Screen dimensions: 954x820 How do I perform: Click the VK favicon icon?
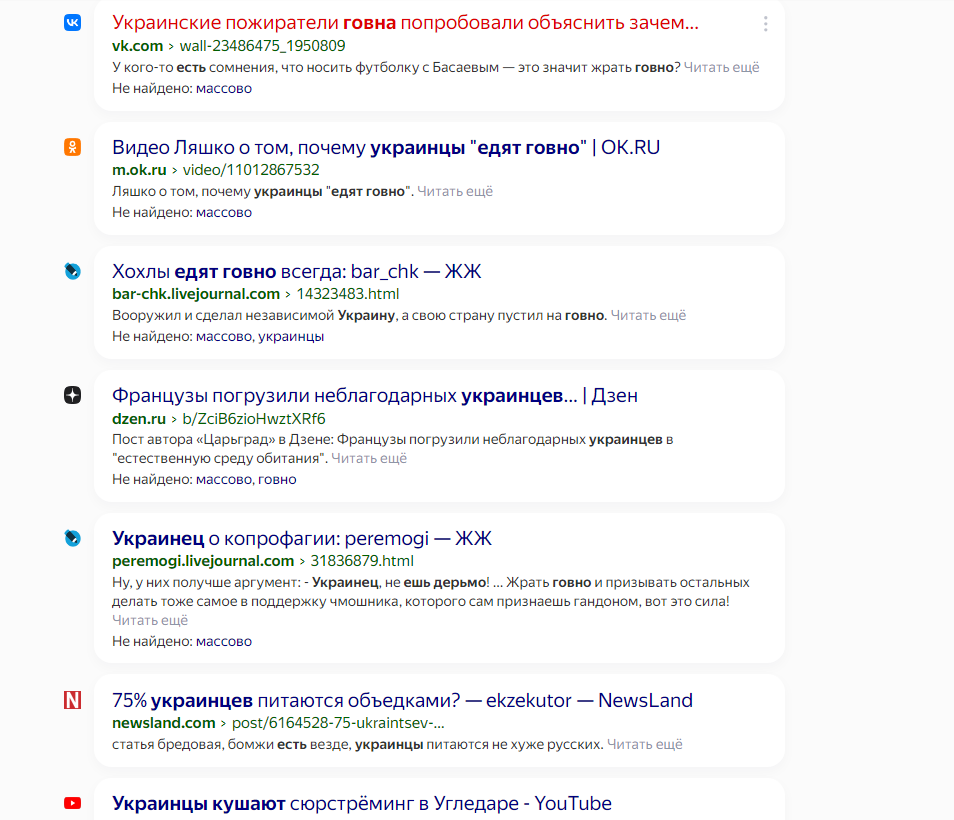[x=72, y=23]
